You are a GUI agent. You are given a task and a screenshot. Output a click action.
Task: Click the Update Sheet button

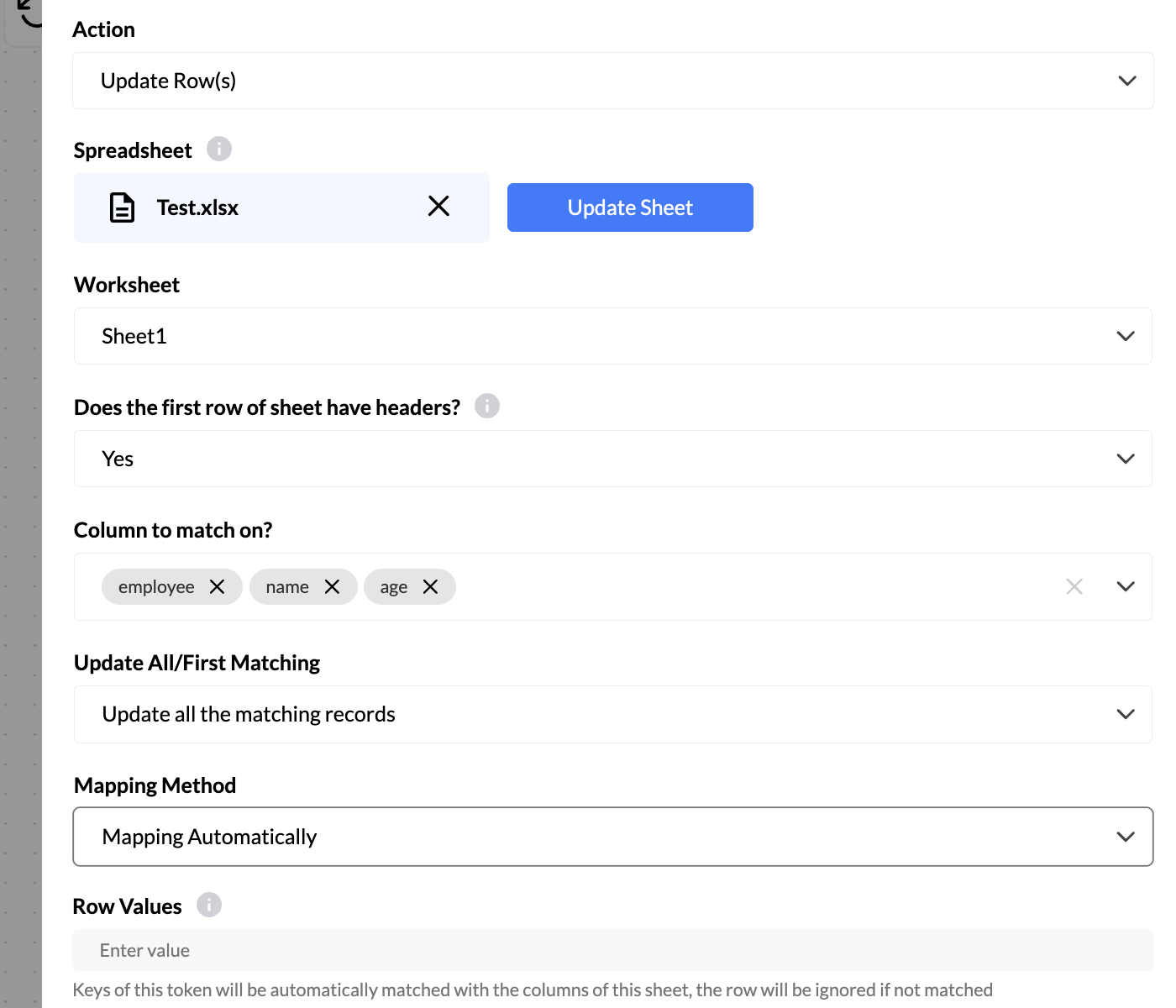point(630,207)
